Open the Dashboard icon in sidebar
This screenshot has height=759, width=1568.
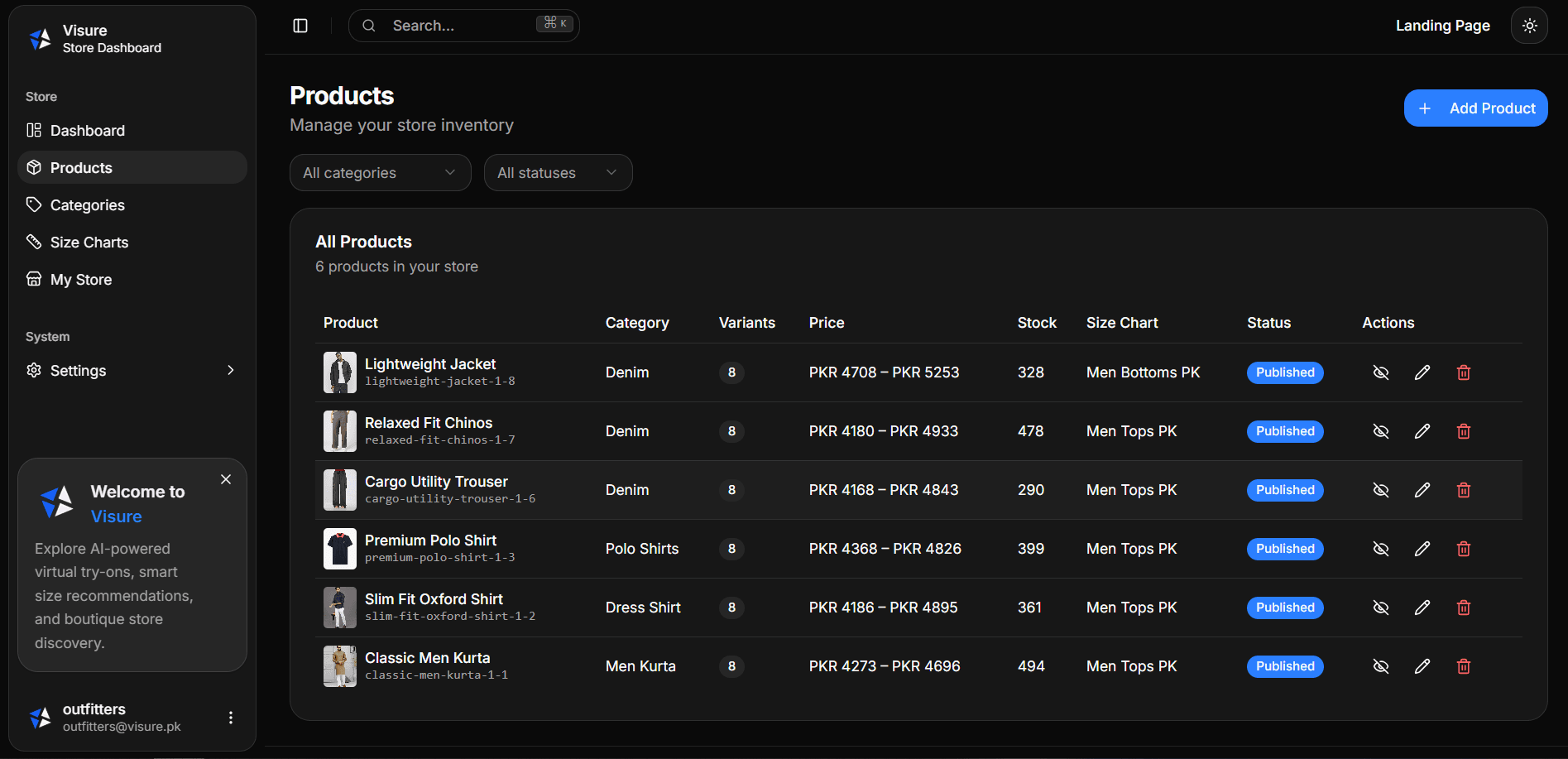(34, 130)
